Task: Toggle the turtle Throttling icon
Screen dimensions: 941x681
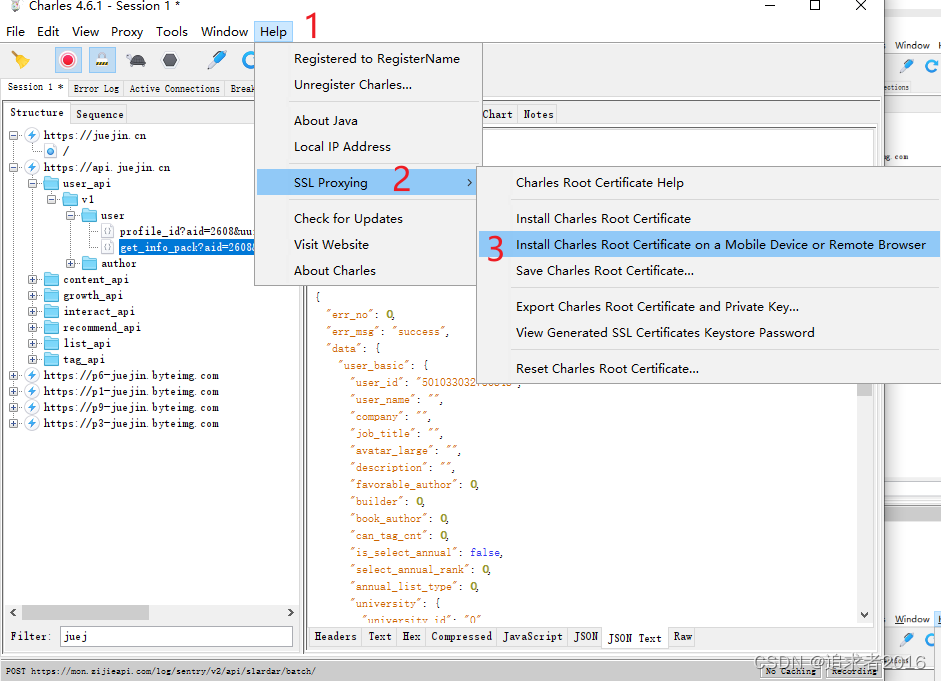Action: (136, 60)
